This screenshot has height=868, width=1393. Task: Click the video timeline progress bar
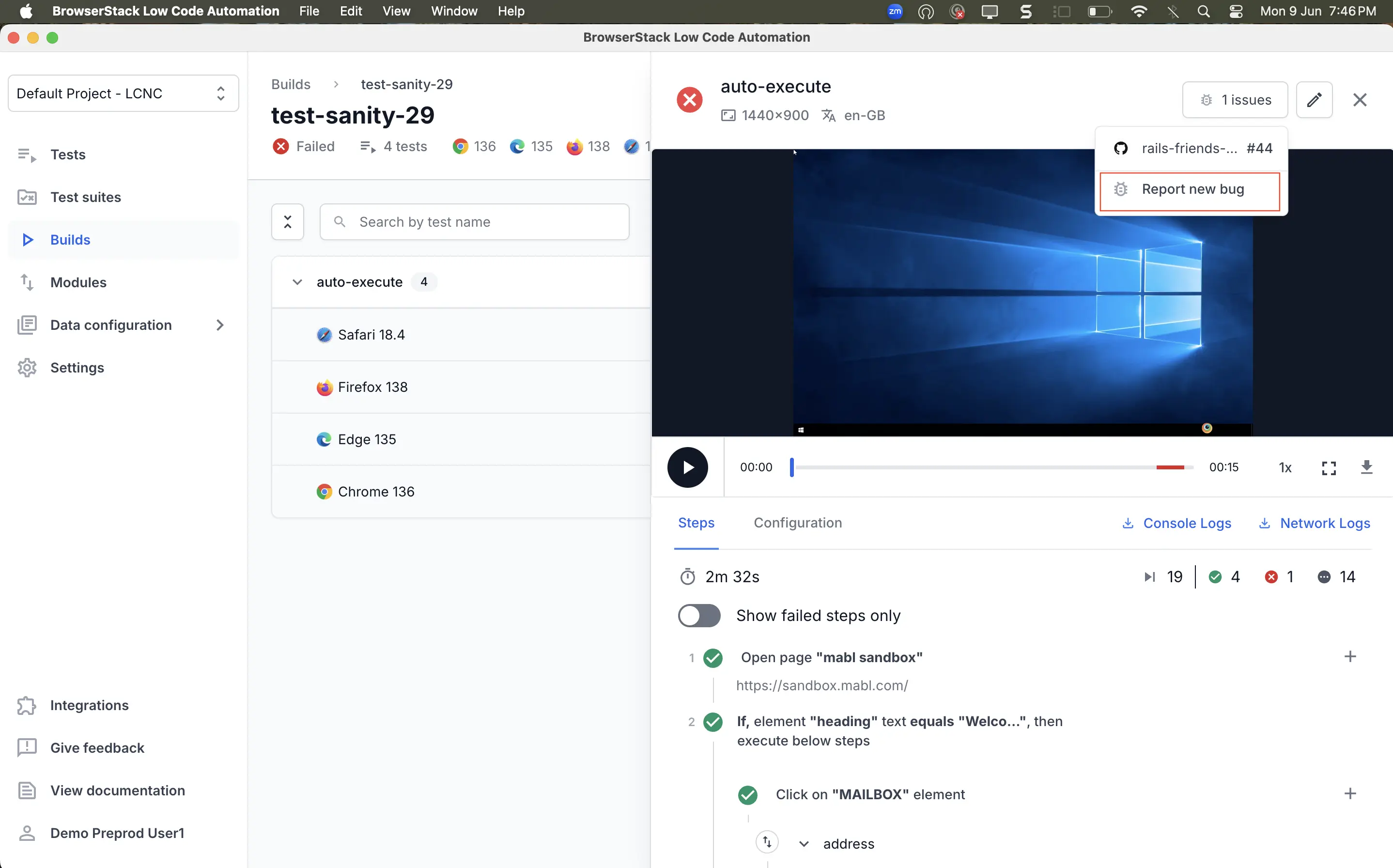pos(993,467)
